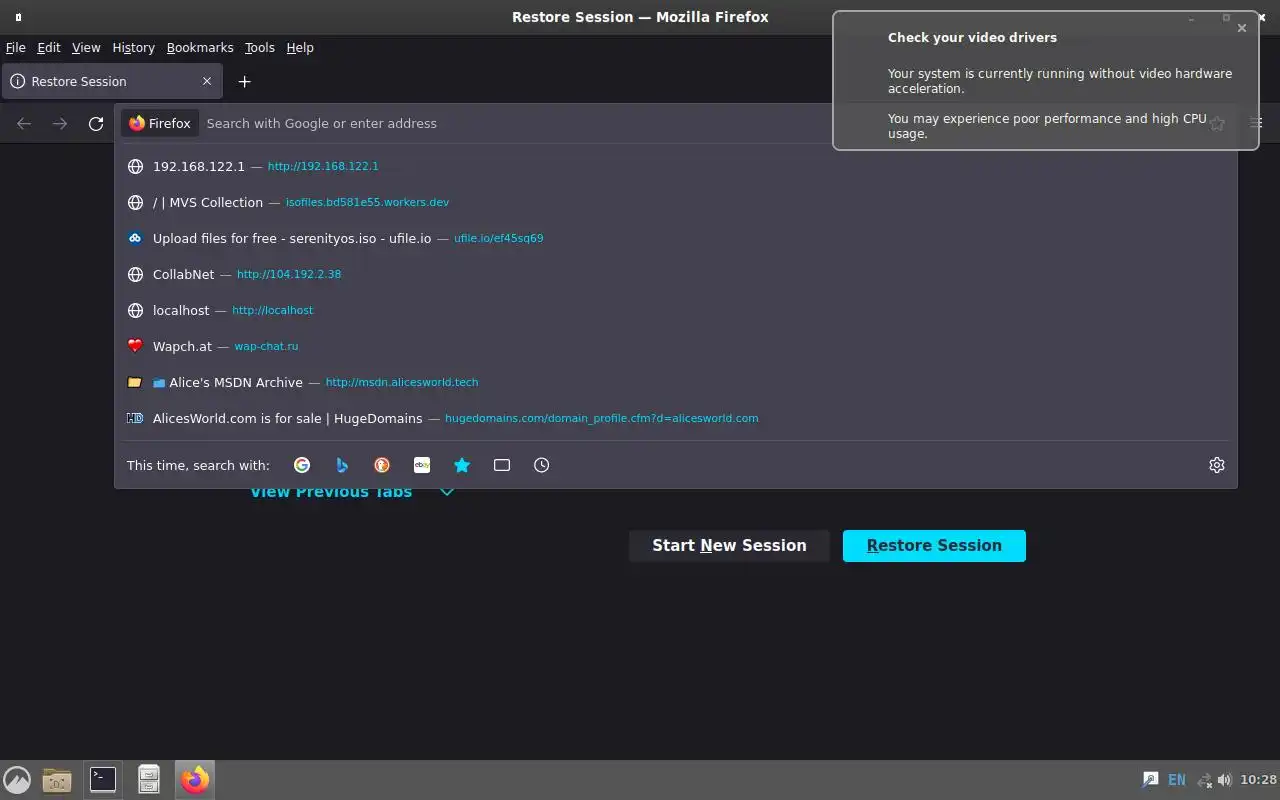
Task: Select the Restore Session tab
Action: tap(110, 81)
